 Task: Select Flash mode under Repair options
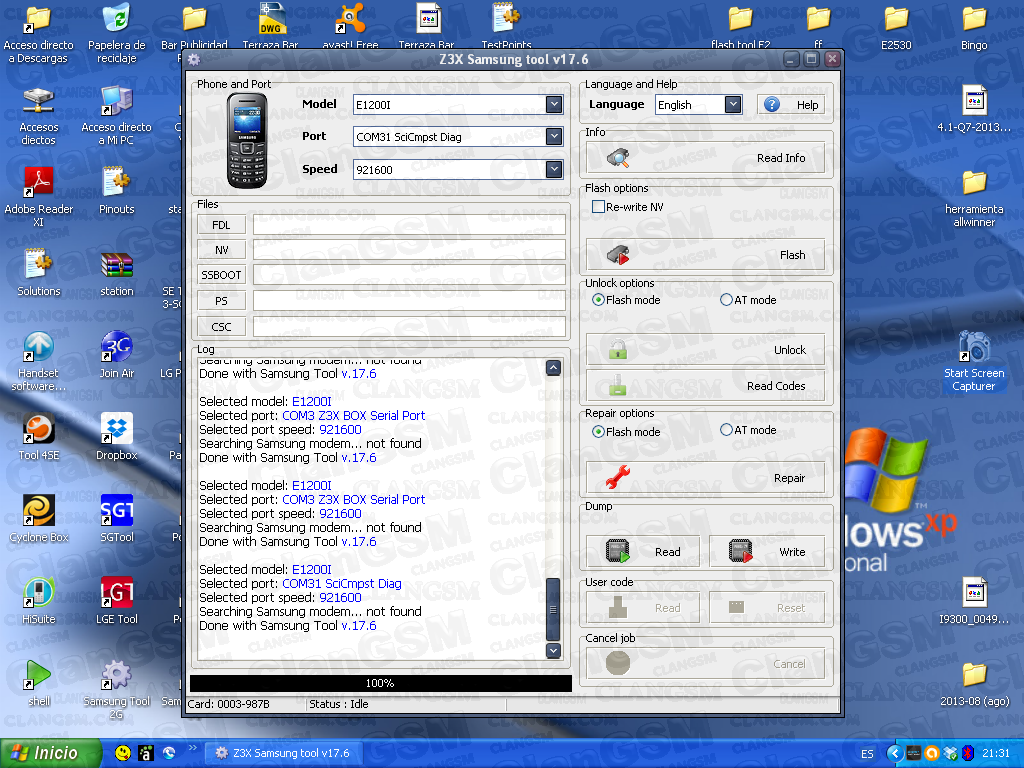598,432
